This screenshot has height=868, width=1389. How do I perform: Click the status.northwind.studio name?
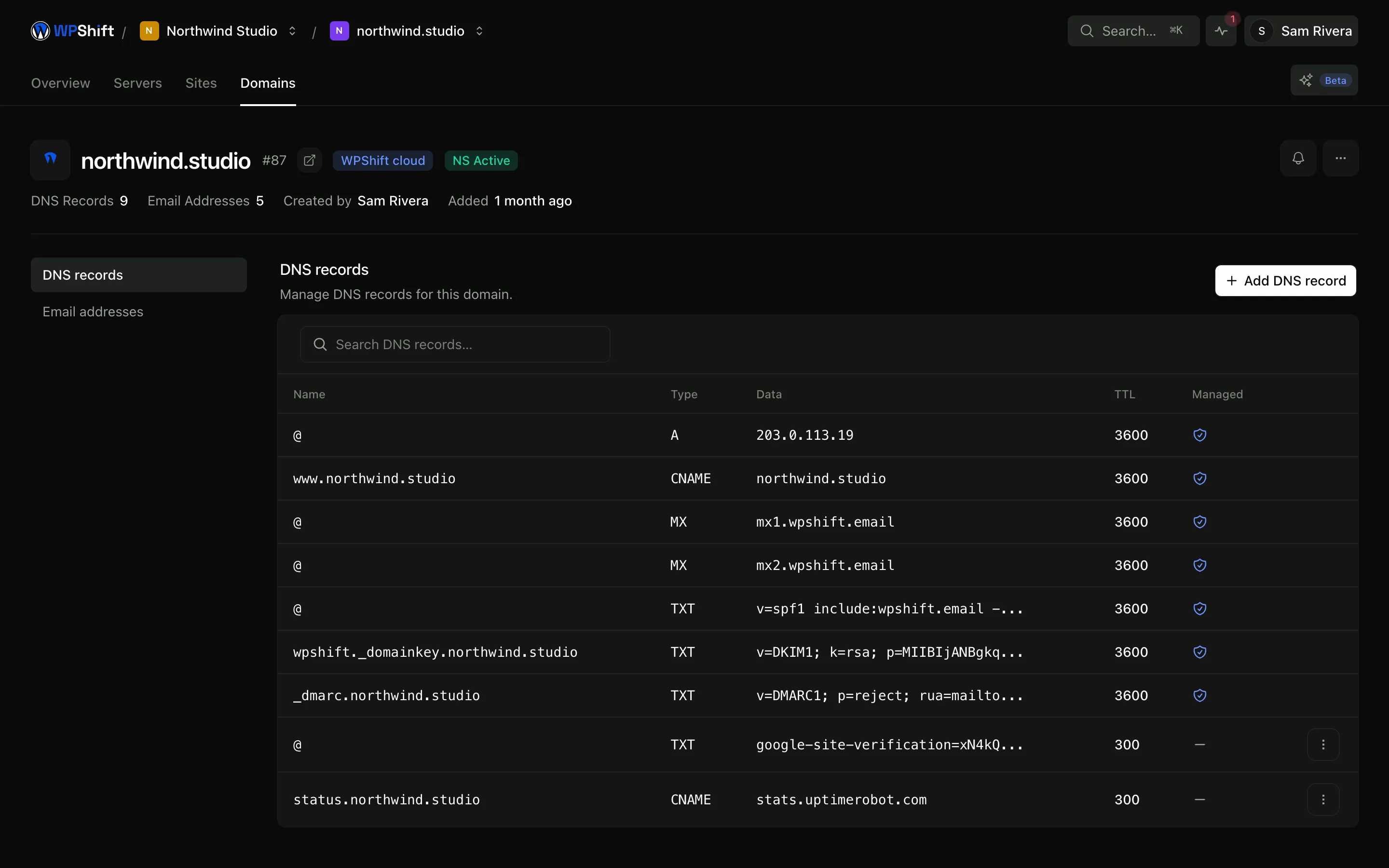pos(386,800)
